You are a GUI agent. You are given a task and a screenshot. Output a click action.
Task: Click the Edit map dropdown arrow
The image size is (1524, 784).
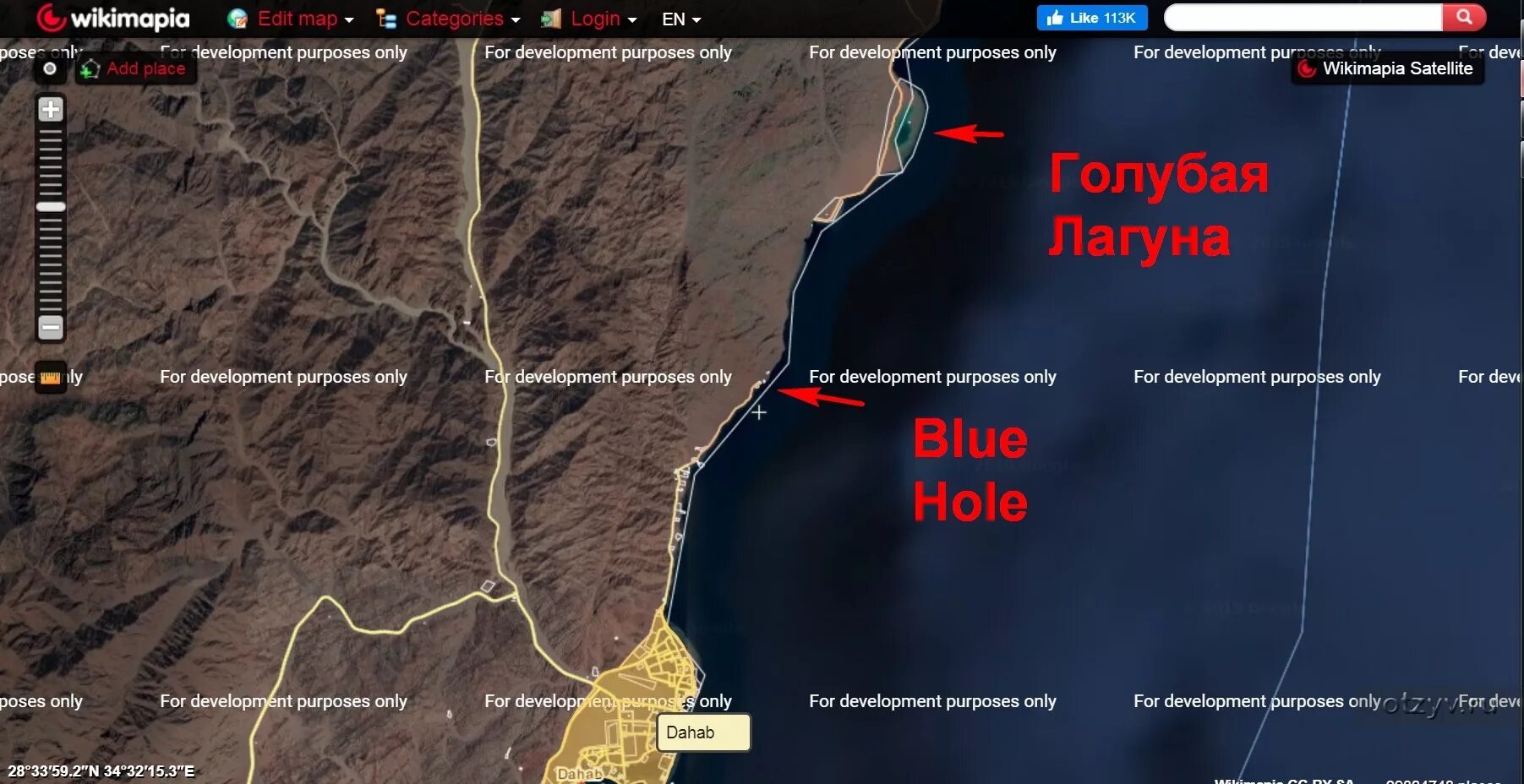pyautogui.click(x=349, y=20)
